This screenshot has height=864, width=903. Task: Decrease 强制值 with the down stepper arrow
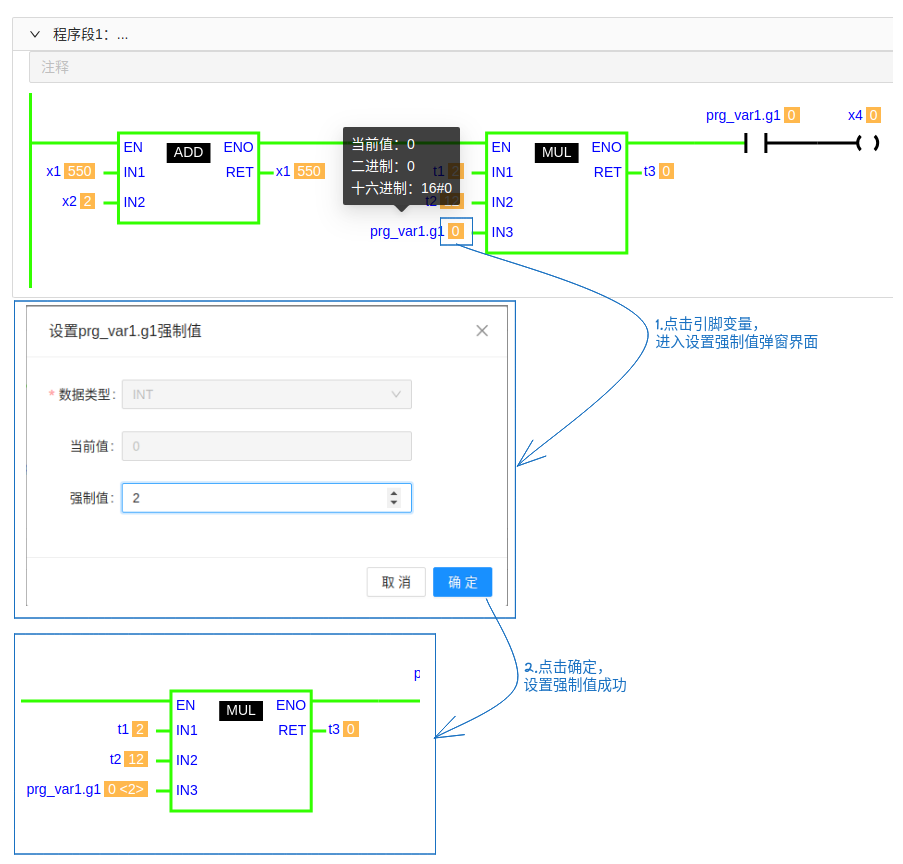394,503
